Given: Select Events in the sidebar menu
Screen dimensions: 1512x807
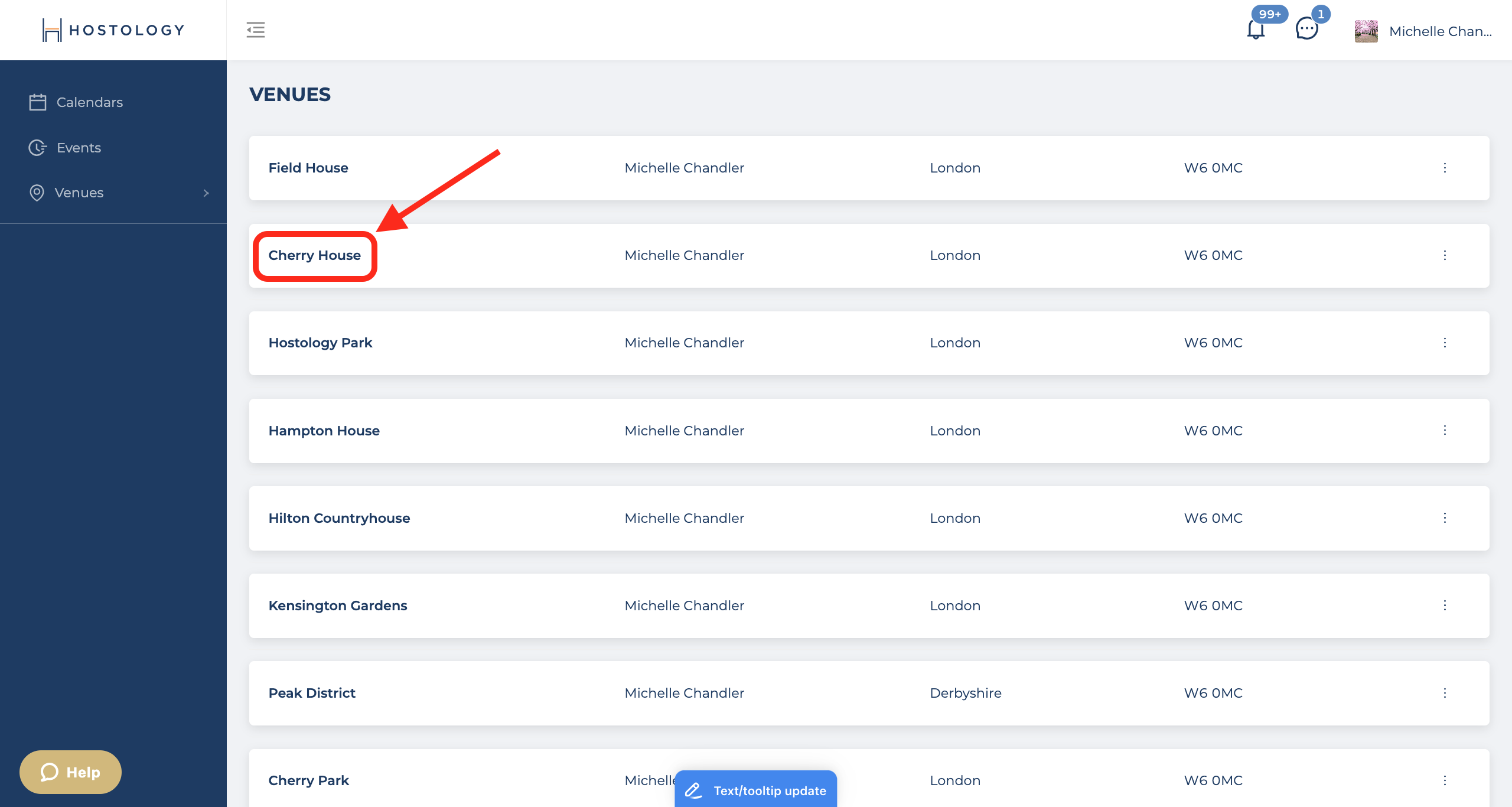Looking at the screenshot, I should click(x=79, y=148).
